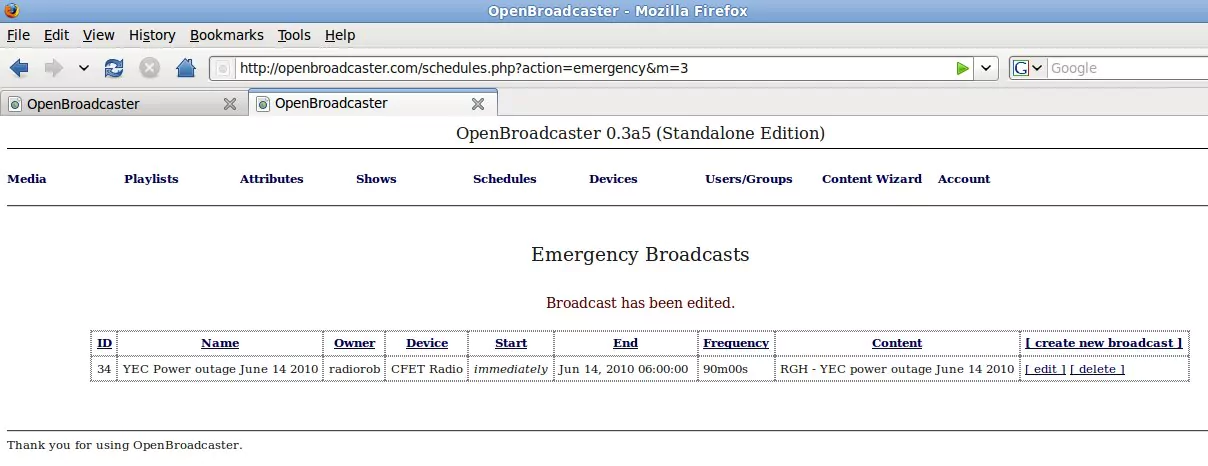
Task: Click the 'RGH - YEC power outage' content cell
Action: (897, 369)
